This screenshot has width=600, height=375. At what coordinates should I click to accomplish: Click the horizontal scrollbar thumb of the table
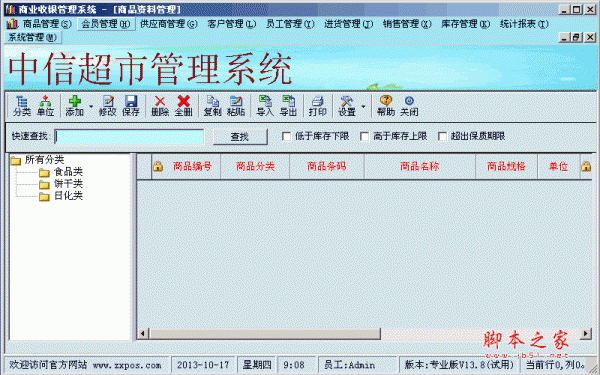click(264, 334)
